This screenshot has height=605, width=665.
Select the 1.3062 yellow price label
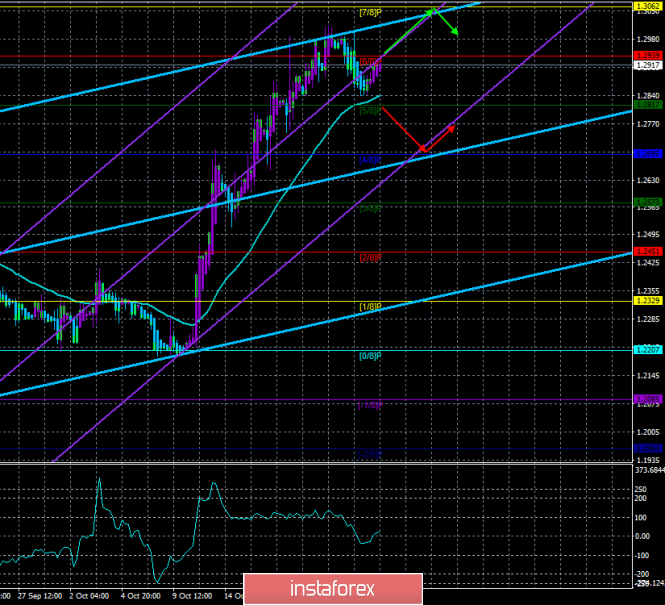coord(647,6)
